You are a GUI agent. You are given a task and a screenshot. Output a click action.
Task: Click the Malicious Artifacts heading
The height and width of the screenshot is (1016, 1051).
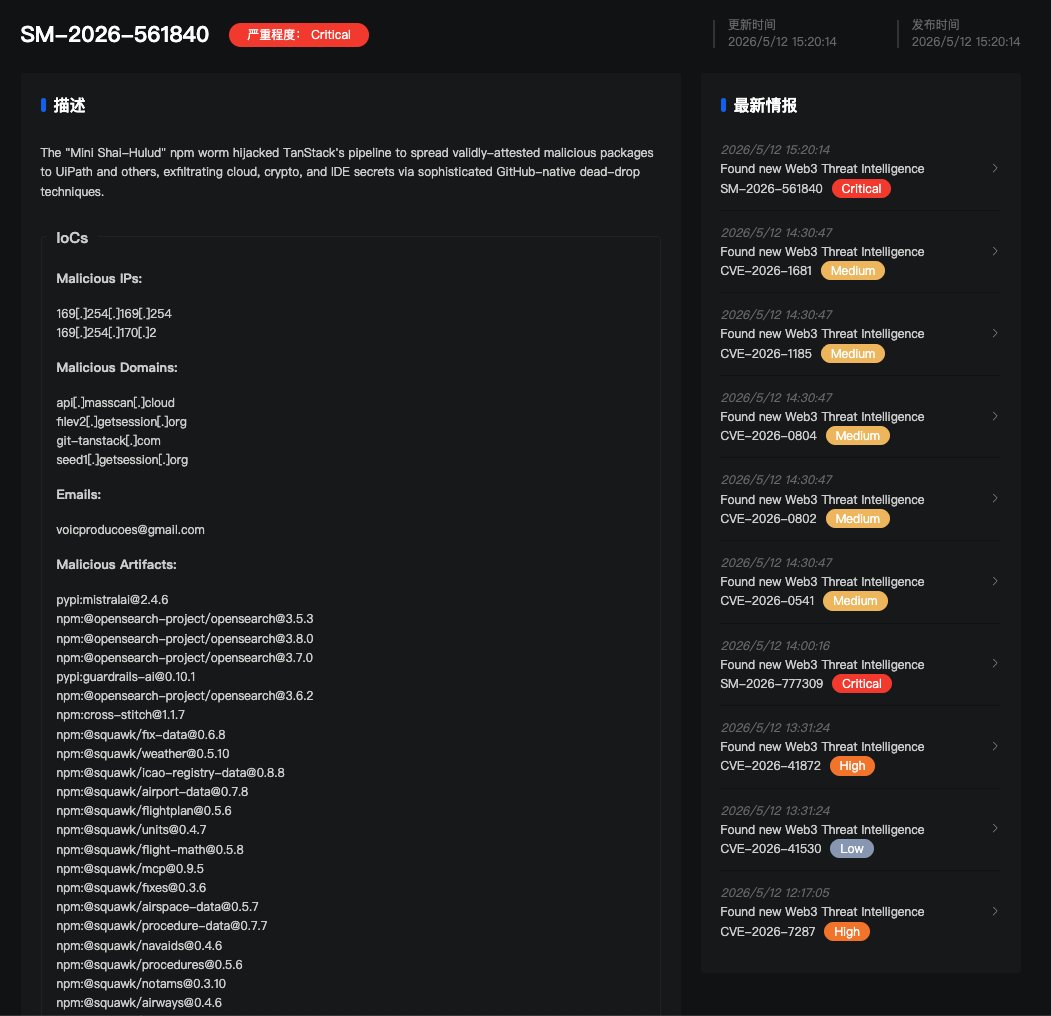click(117, 564)
